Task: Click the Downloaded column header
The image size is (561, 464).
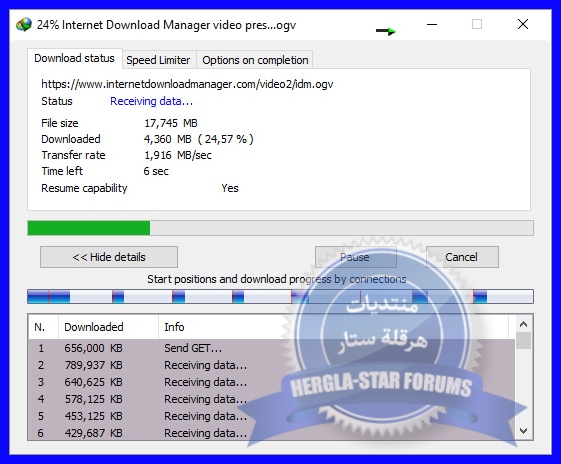Action: 108,327
